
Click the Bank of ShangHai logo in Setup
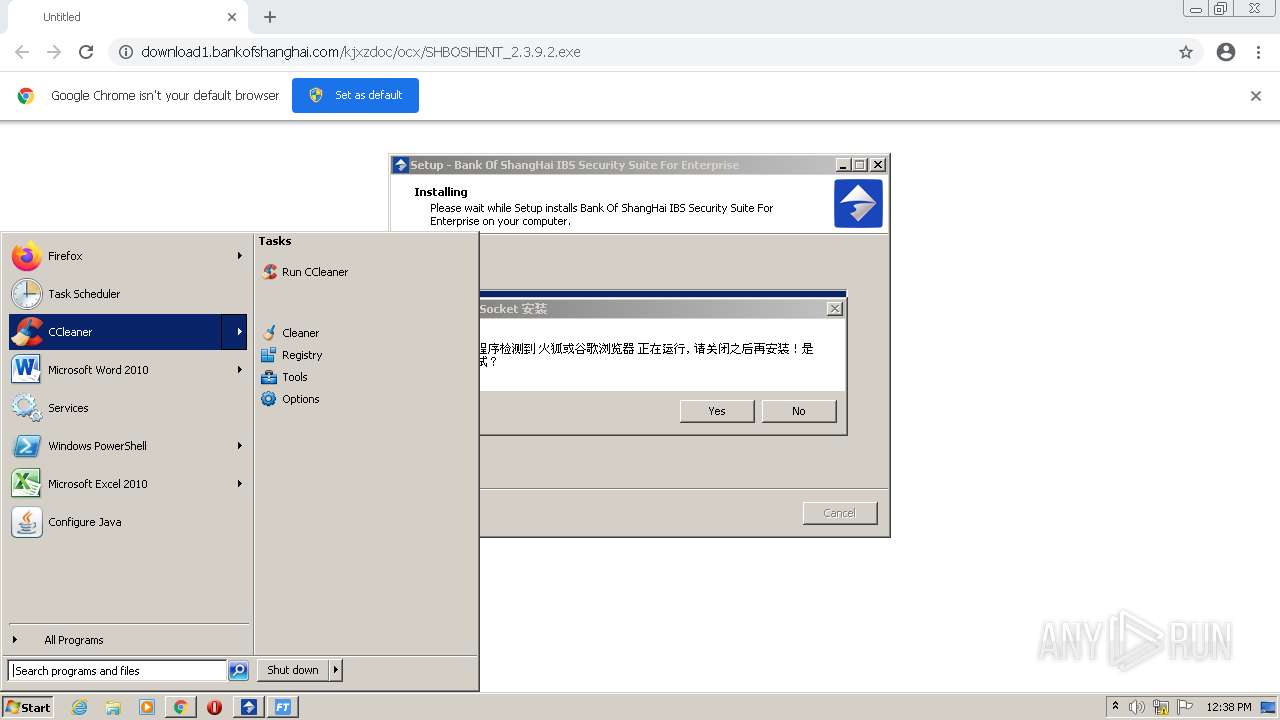click(x=858, y=204)
